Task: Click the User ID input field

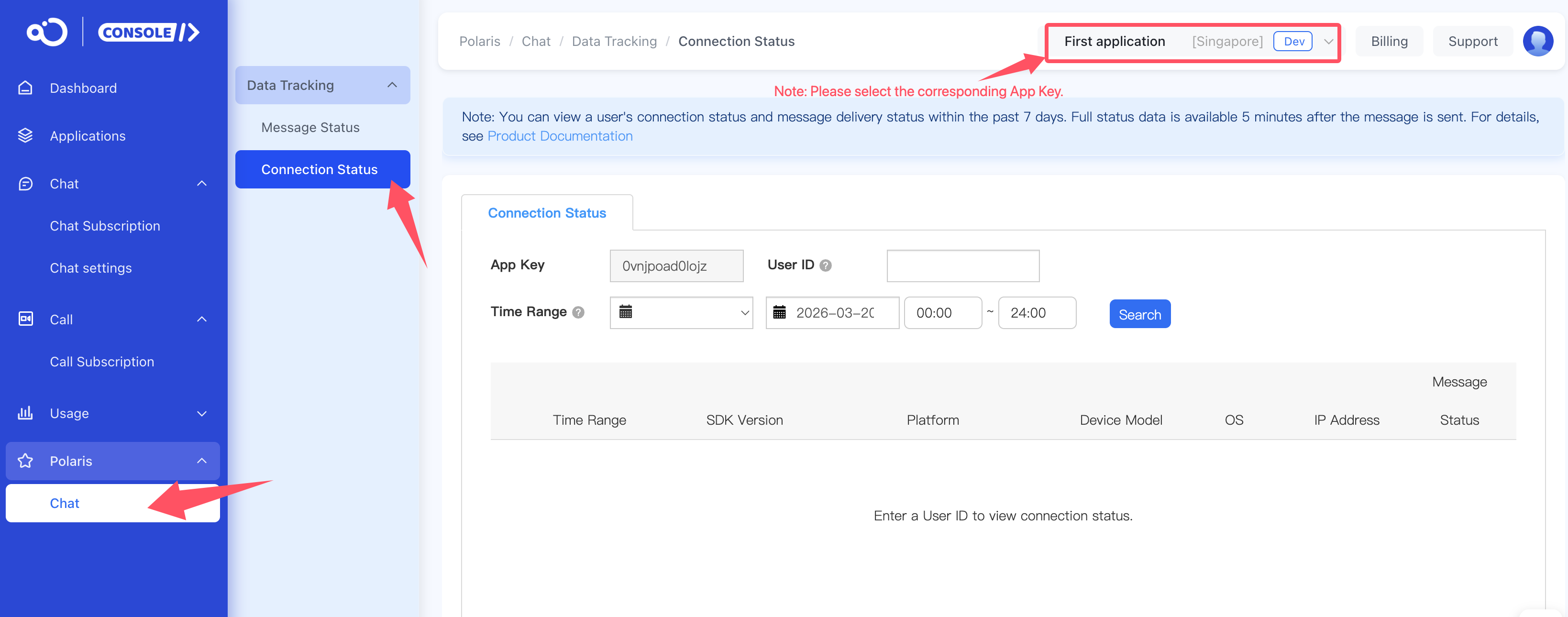Action: tap(962, 266)
